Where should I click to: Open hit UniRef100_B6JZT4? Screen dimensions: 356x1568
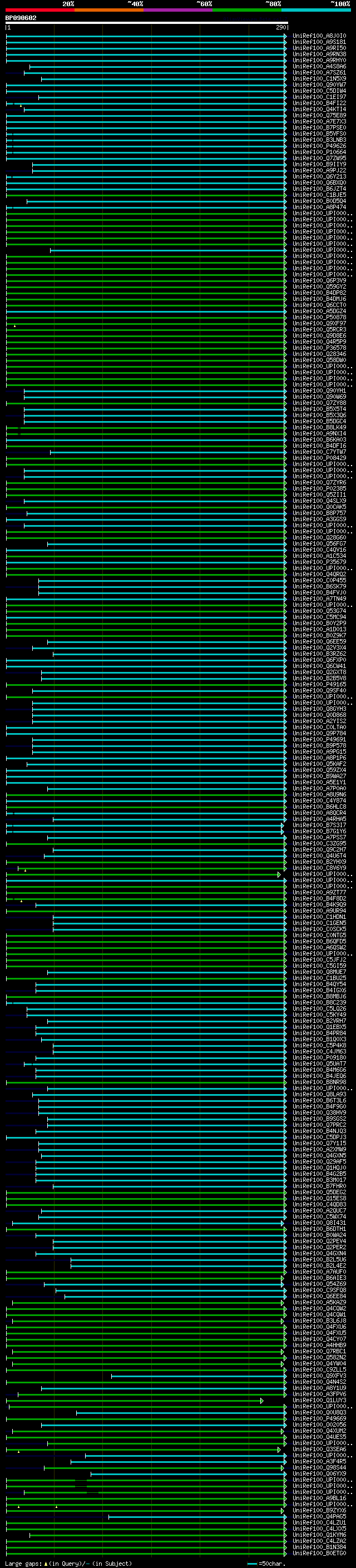319,189
